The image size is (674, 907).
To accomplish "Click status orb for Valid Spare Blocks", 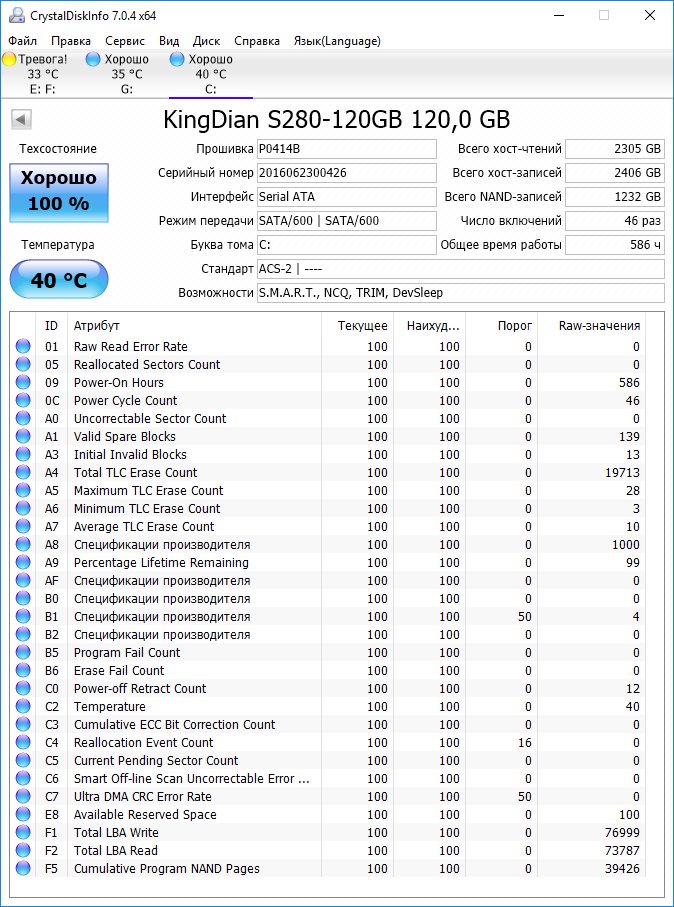I will pos(23,436).
